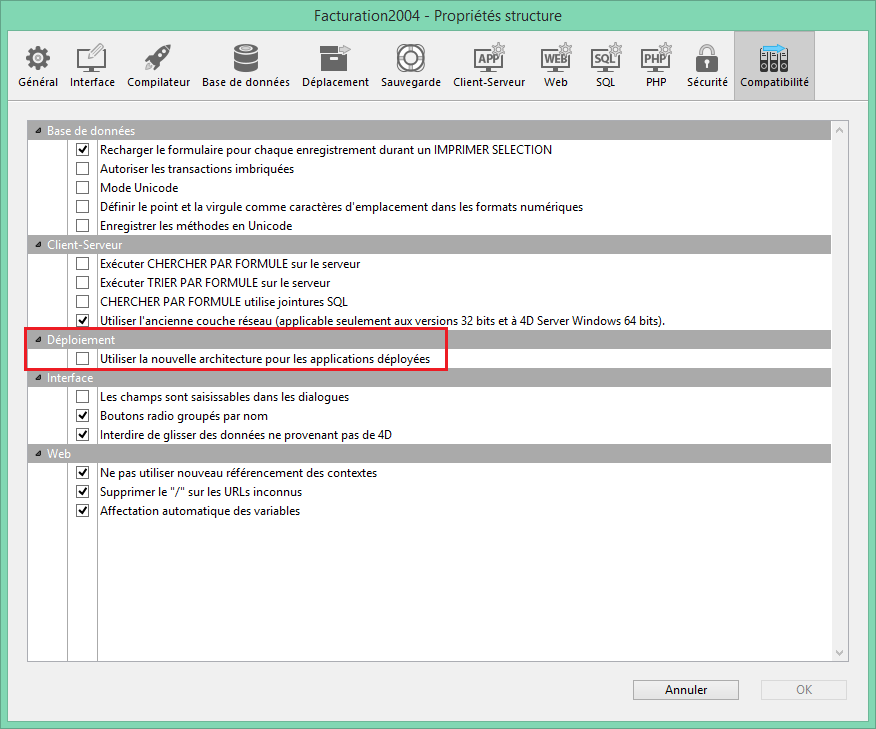Uncheck Utiliser l'ancienne couche réseau
The image size is (876, 729).
click(x=83, y=321)
